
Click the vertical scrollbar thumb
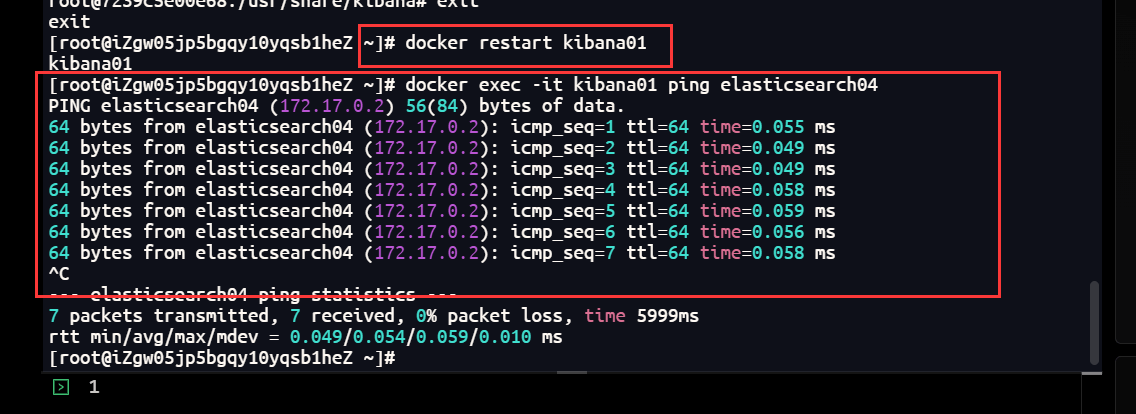coord(1095,322)
